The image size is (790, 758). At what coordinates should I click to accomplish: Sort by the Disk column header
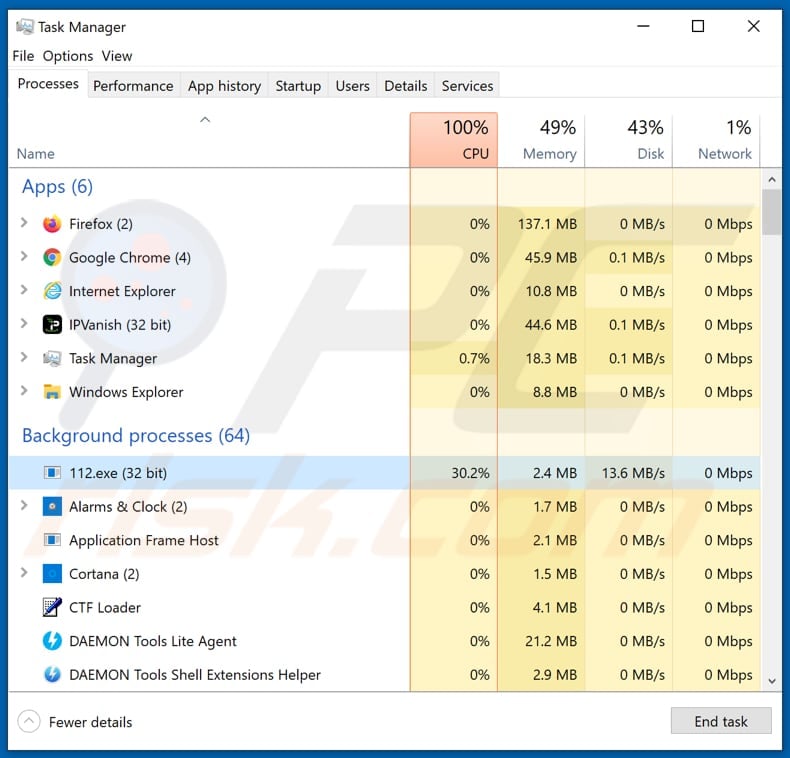pos(629,140)
